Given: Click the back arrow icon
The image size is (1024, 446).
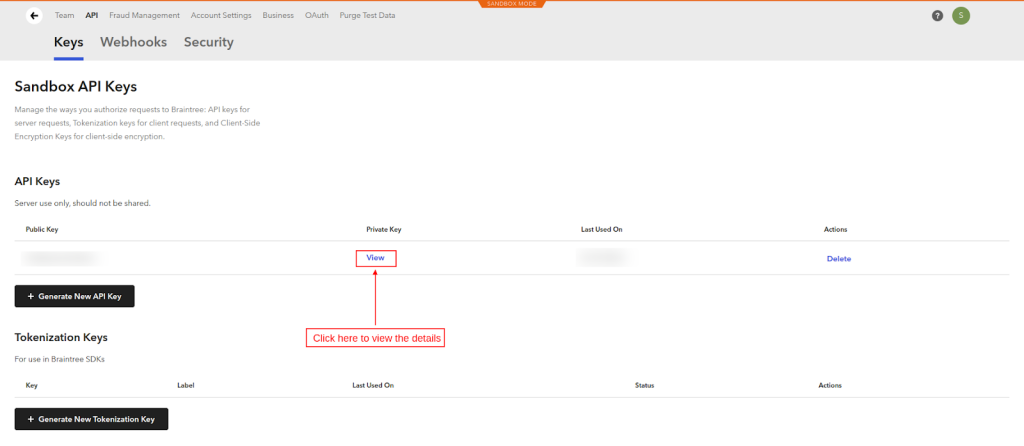Looking at the screenshot, I should [34, 16].
